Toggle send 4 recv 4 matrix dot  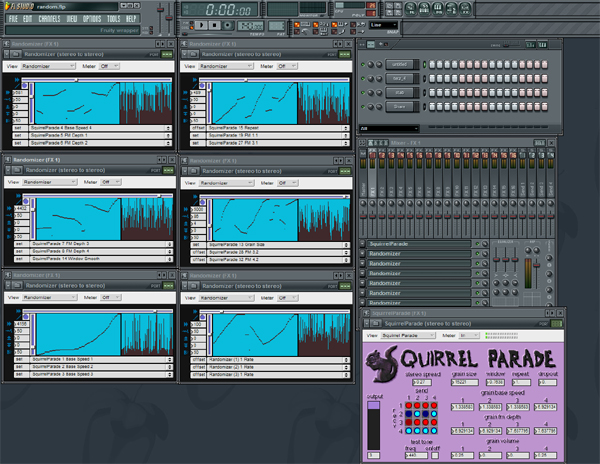434,431
